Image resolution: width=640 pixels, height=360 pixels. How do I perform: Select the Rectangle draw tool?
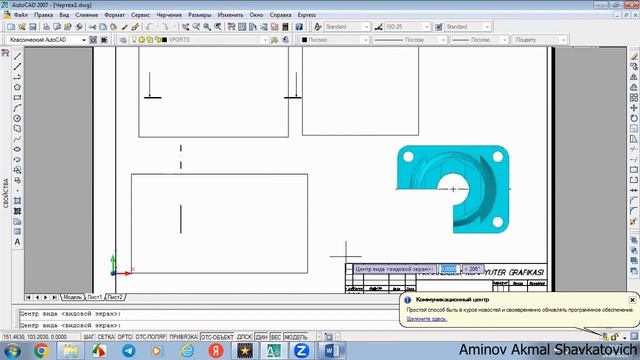17,98
